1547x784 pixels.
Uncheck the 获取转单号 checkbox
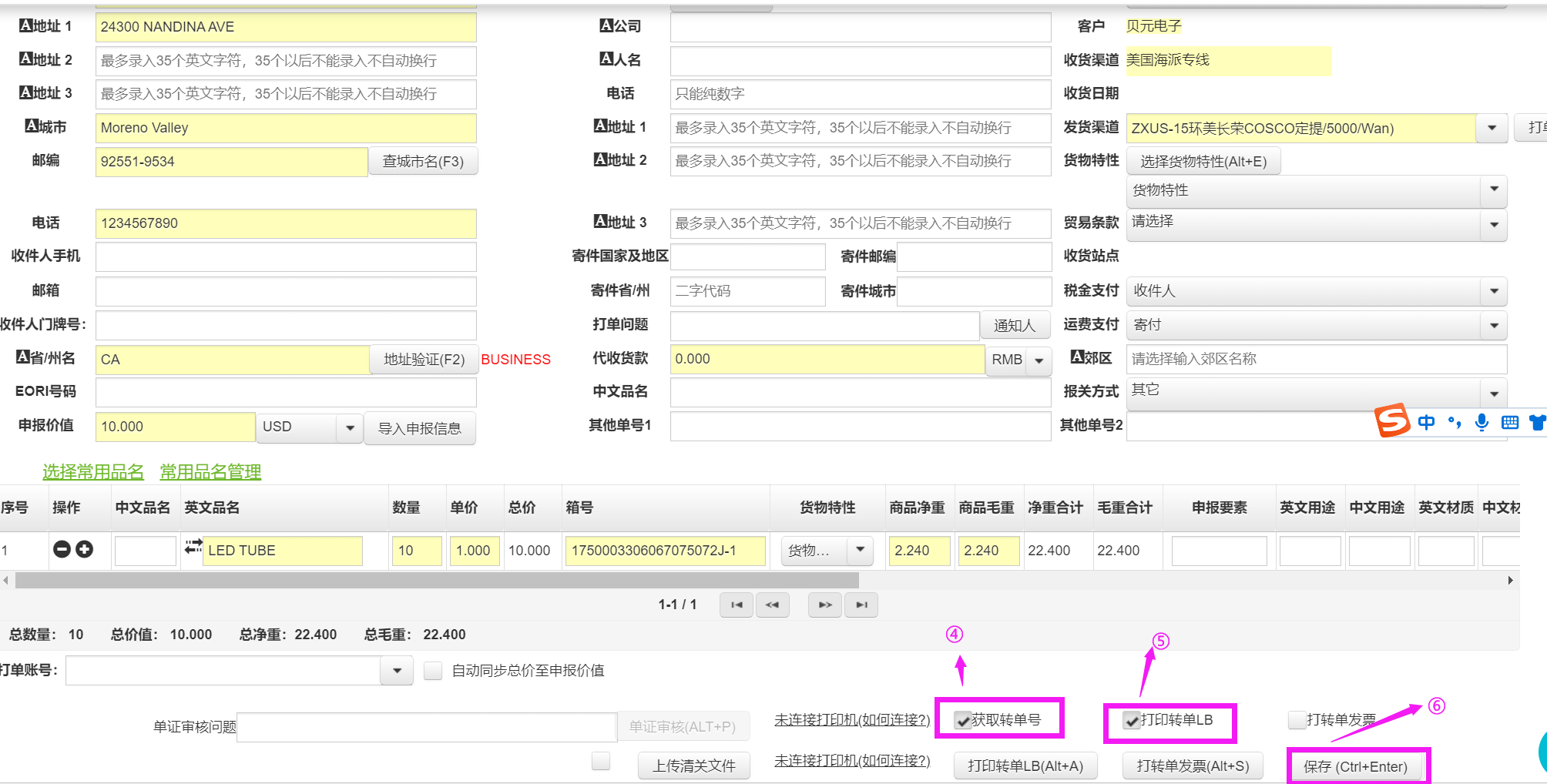tap(962, 721)
